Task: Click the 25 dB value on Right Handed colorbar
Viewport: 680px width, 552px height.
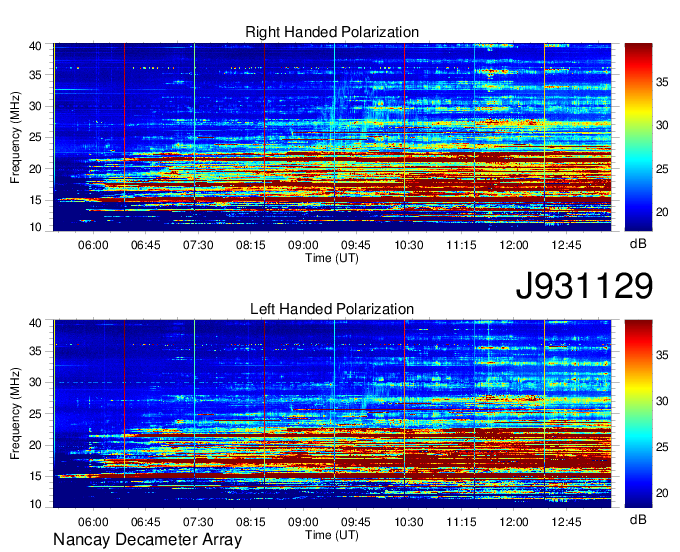Action: click(x=662, y=169)
